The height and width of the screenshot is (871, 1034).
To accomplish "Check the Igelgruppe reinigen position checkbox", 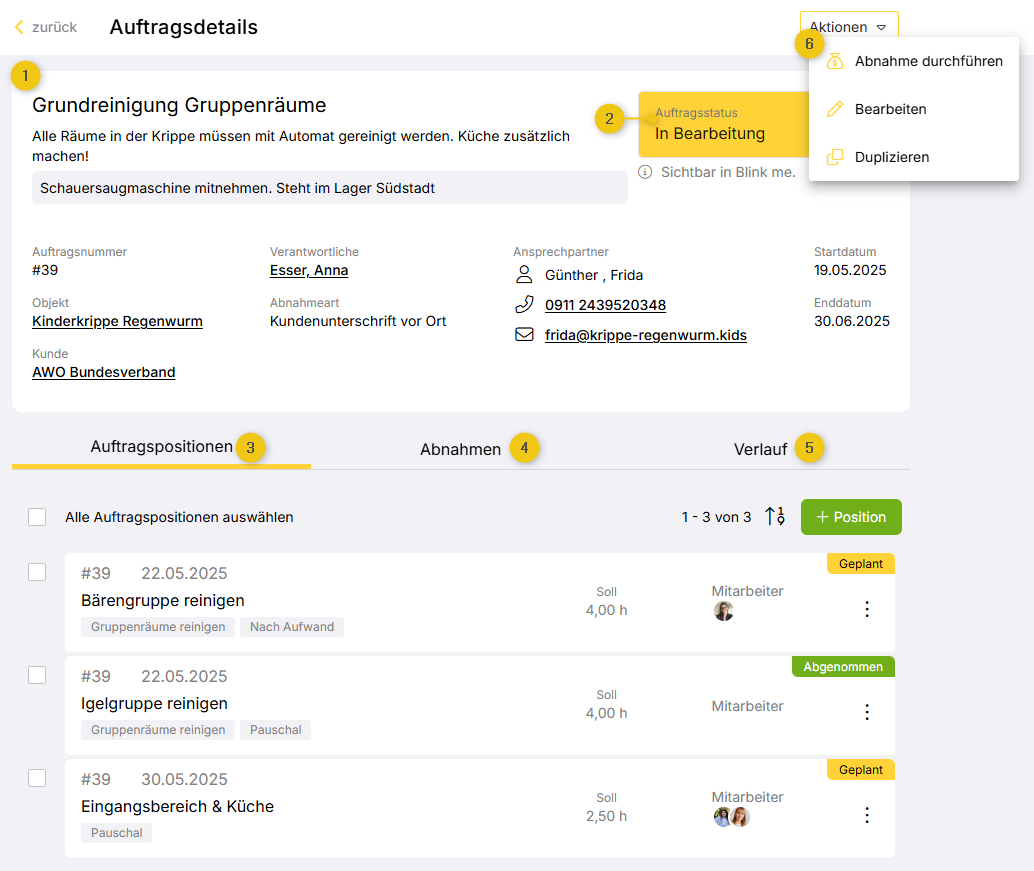I will [37, 675].
